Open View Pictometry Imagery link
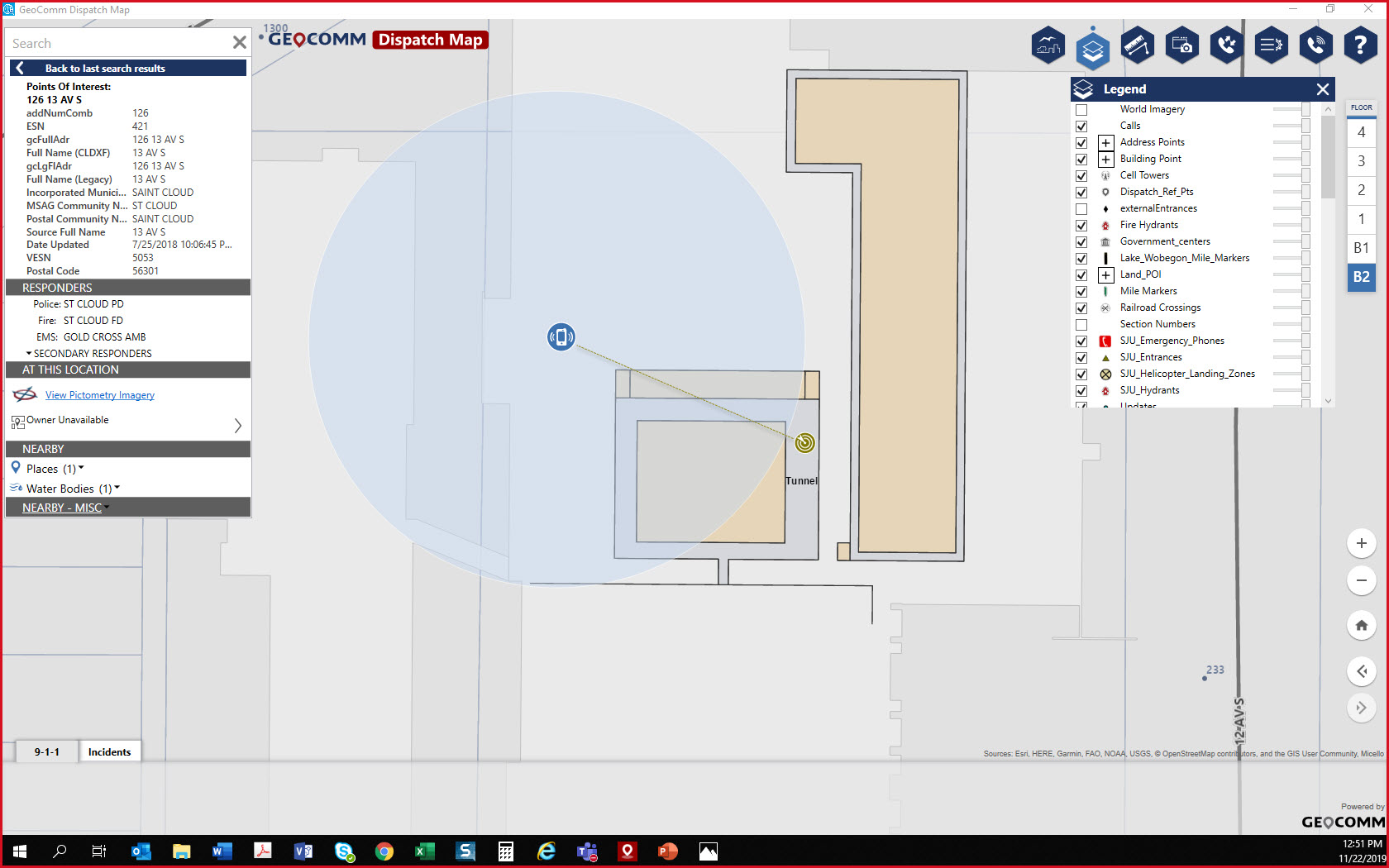The height and width of the screenshot is (868, 1389). pyautogui.click(x=100, y=395)
